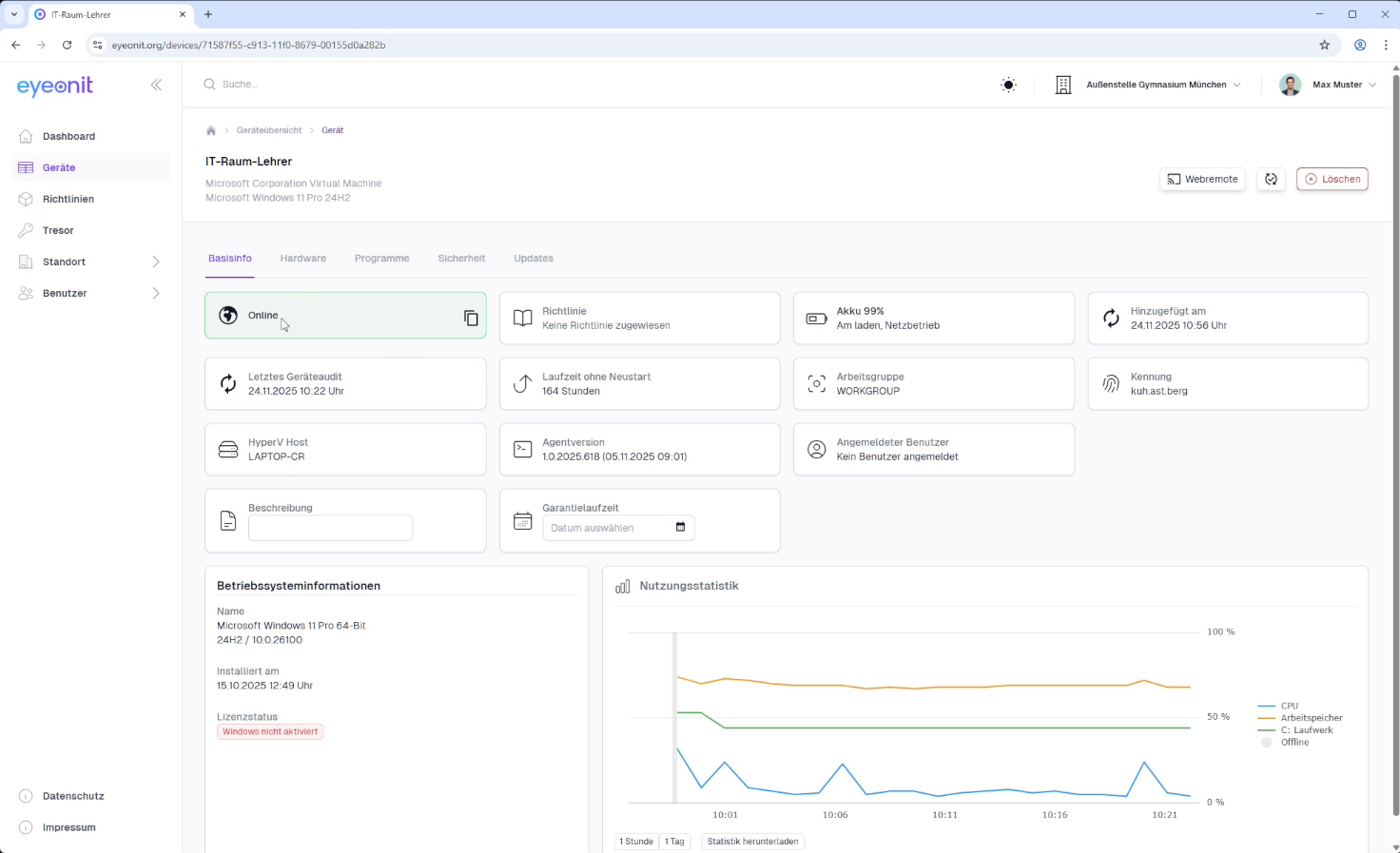Click the Beschreibung text input field

(x=330, y=528)
